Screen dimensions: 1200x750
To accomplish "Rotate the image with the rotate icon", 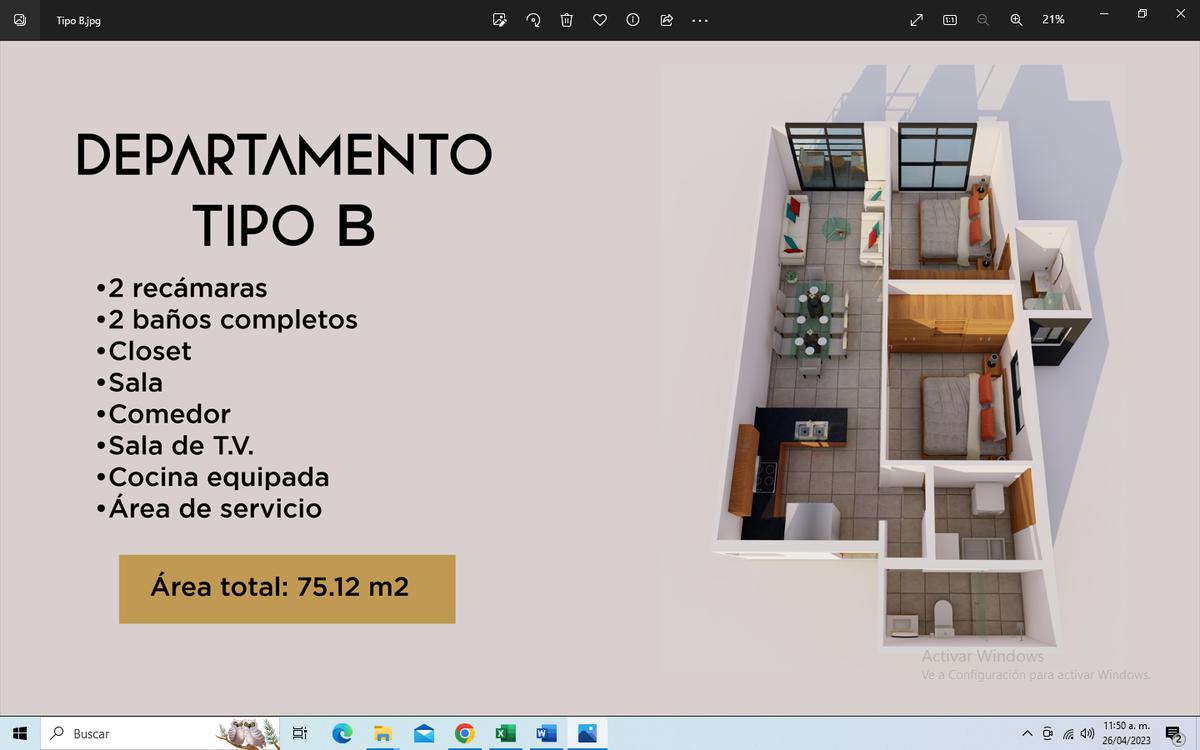I will point(533,20).
